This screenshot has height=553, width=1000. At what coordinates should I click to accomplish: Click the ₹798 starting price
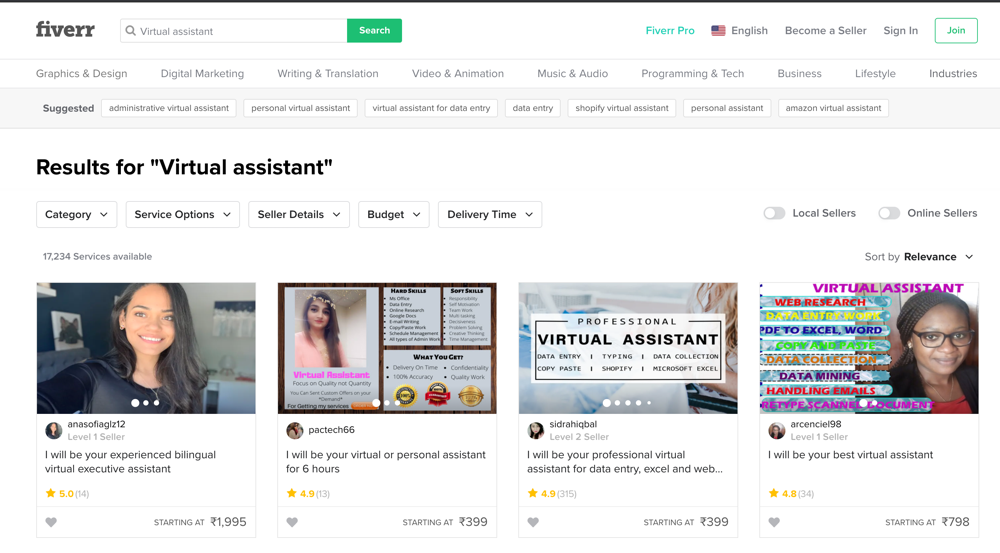pos(955,522)
